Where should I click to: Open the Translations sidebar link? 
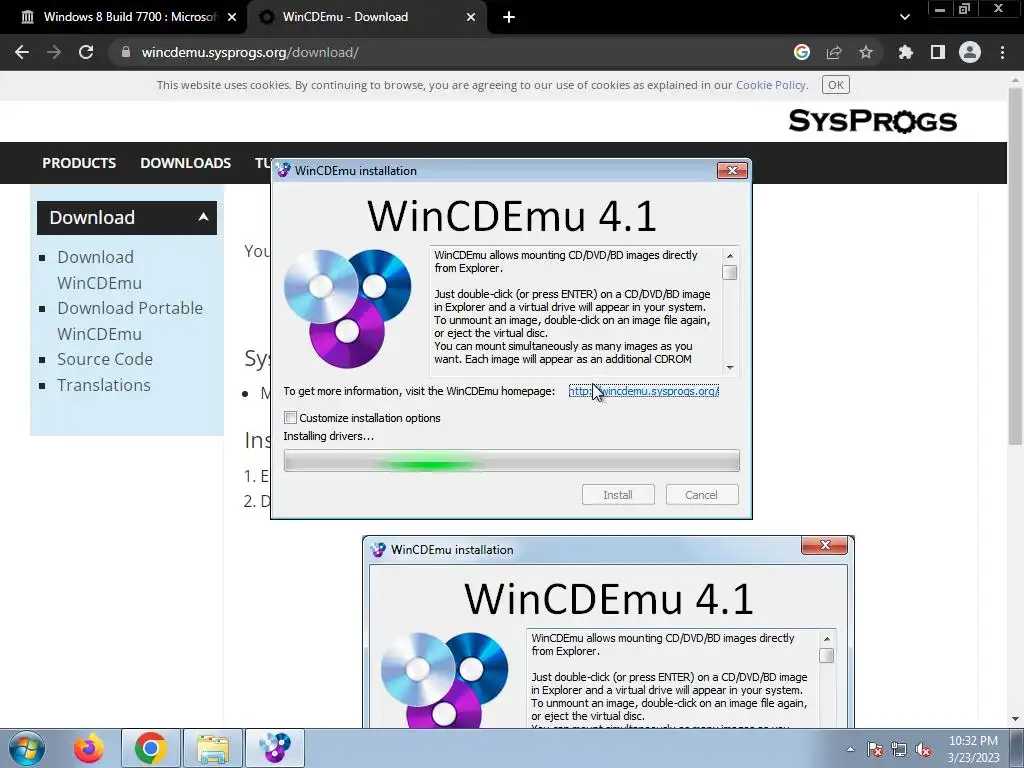[104, 385]
